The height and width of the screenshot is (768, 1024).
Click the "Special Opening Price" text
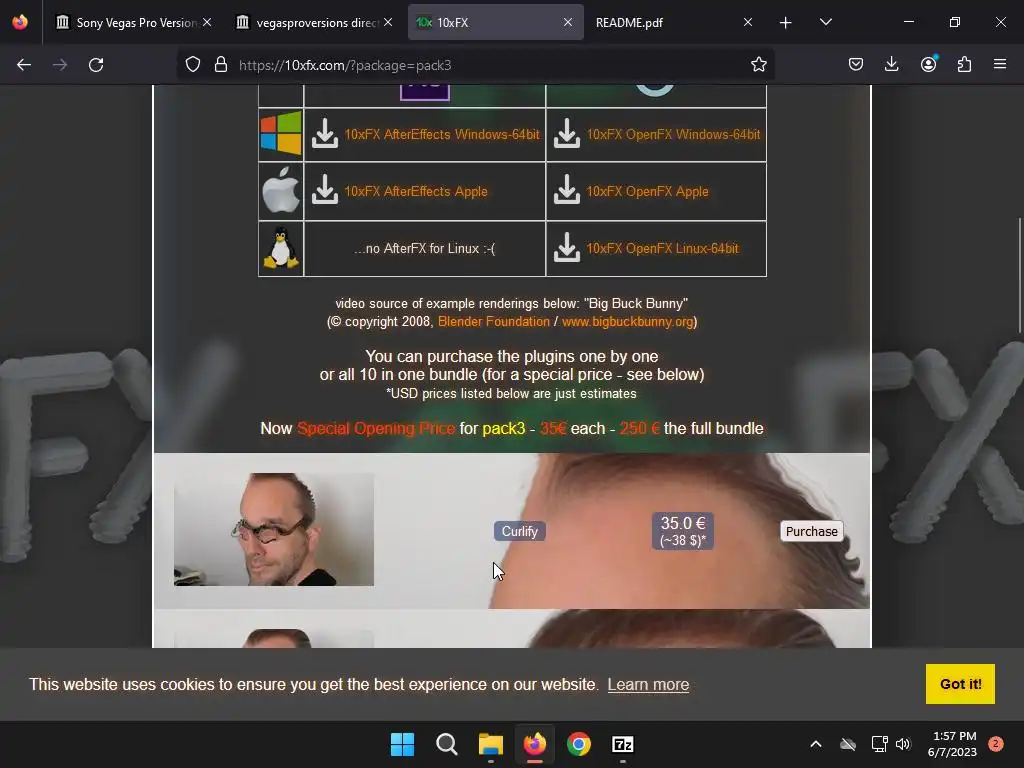tap(376, 428)
